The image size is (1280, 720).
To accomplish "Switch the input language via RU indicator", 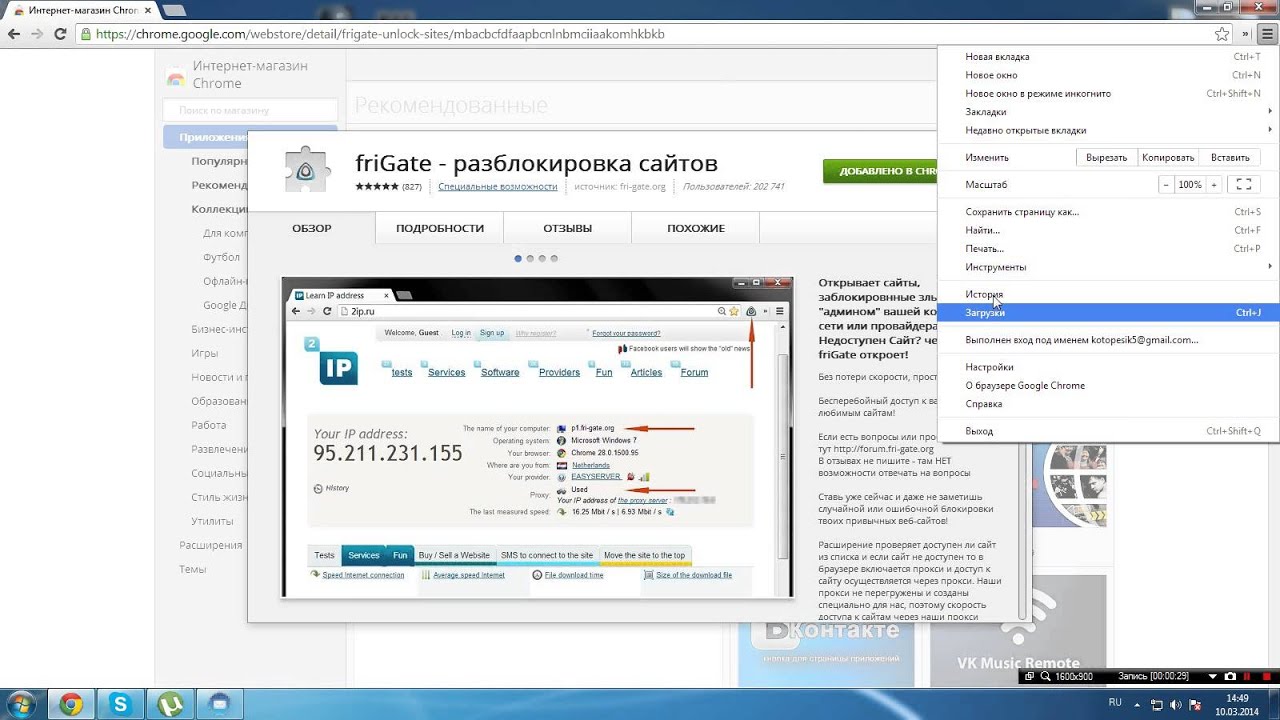I will [x=1115, y=703].
